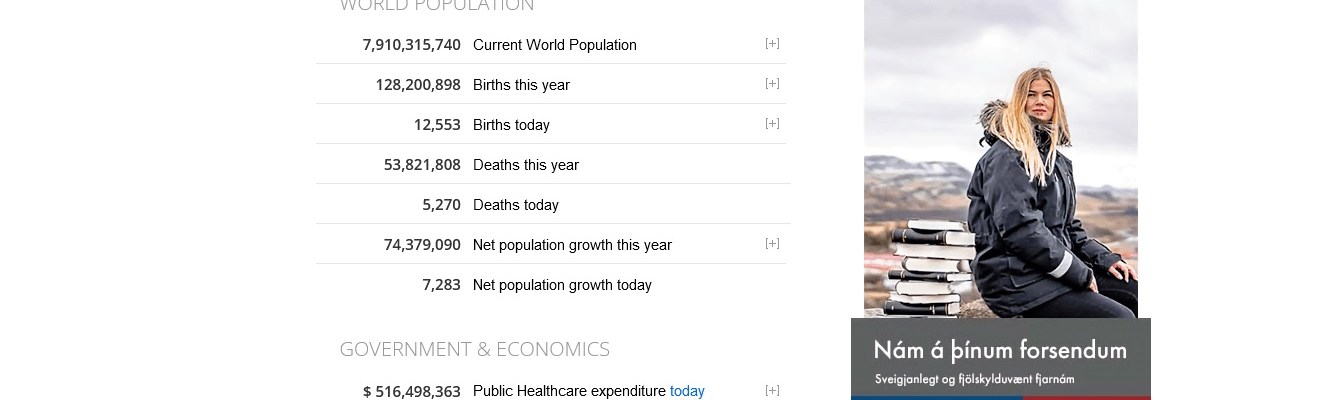This screenshot has width=1342, height=400.
Task: Select the Deaths this year label
Action: 525,165
